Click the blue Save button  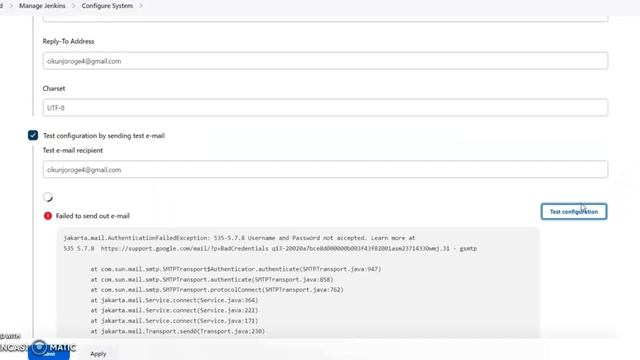click(49, 352)
